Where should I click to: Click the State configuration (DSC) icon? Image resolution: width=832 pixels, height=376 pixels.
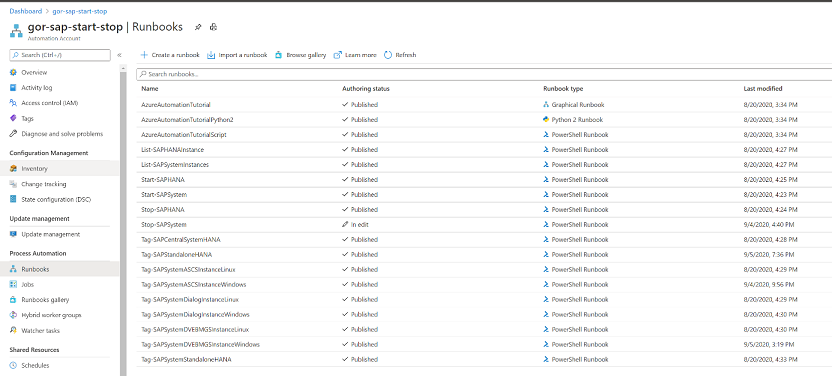click(x=13, y=199)
